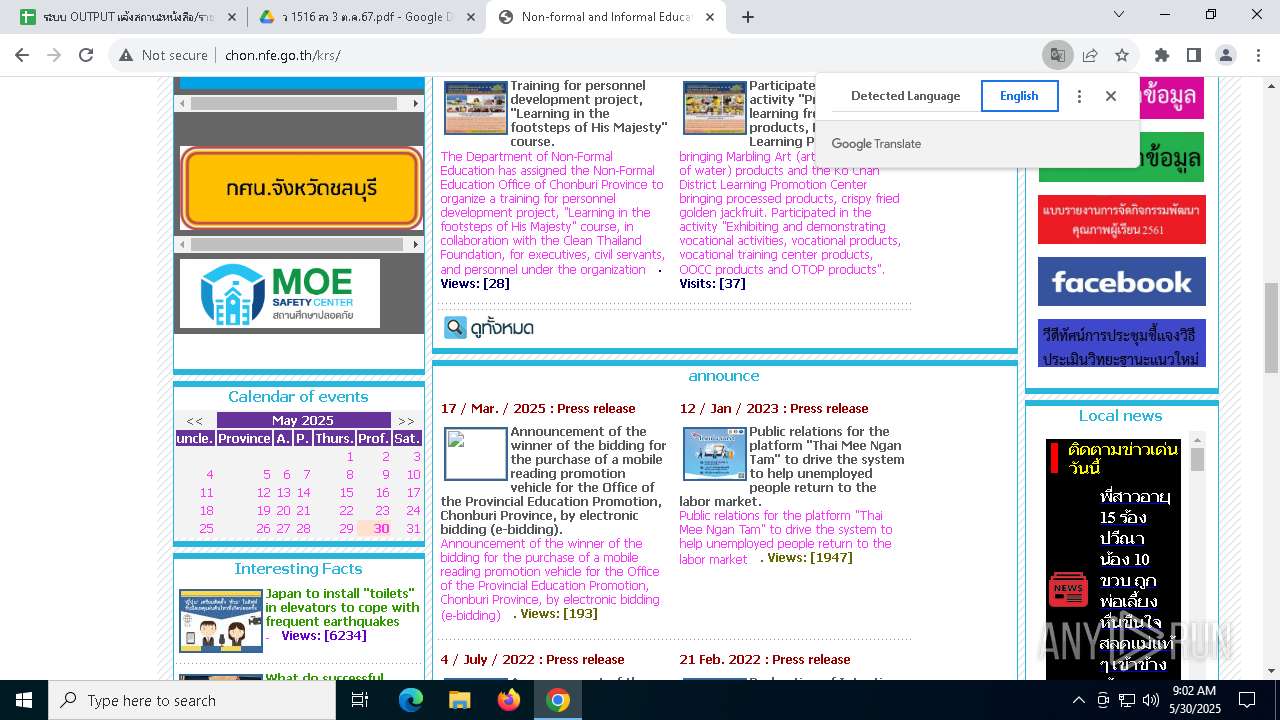Open the blue video meeting banner
Screen dimensions: 1280x720
(1121, 343)
